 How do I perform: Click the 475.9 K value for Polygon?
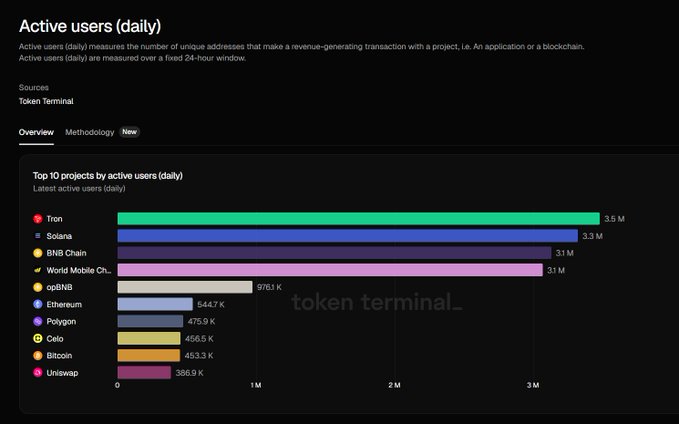(201, 321)
